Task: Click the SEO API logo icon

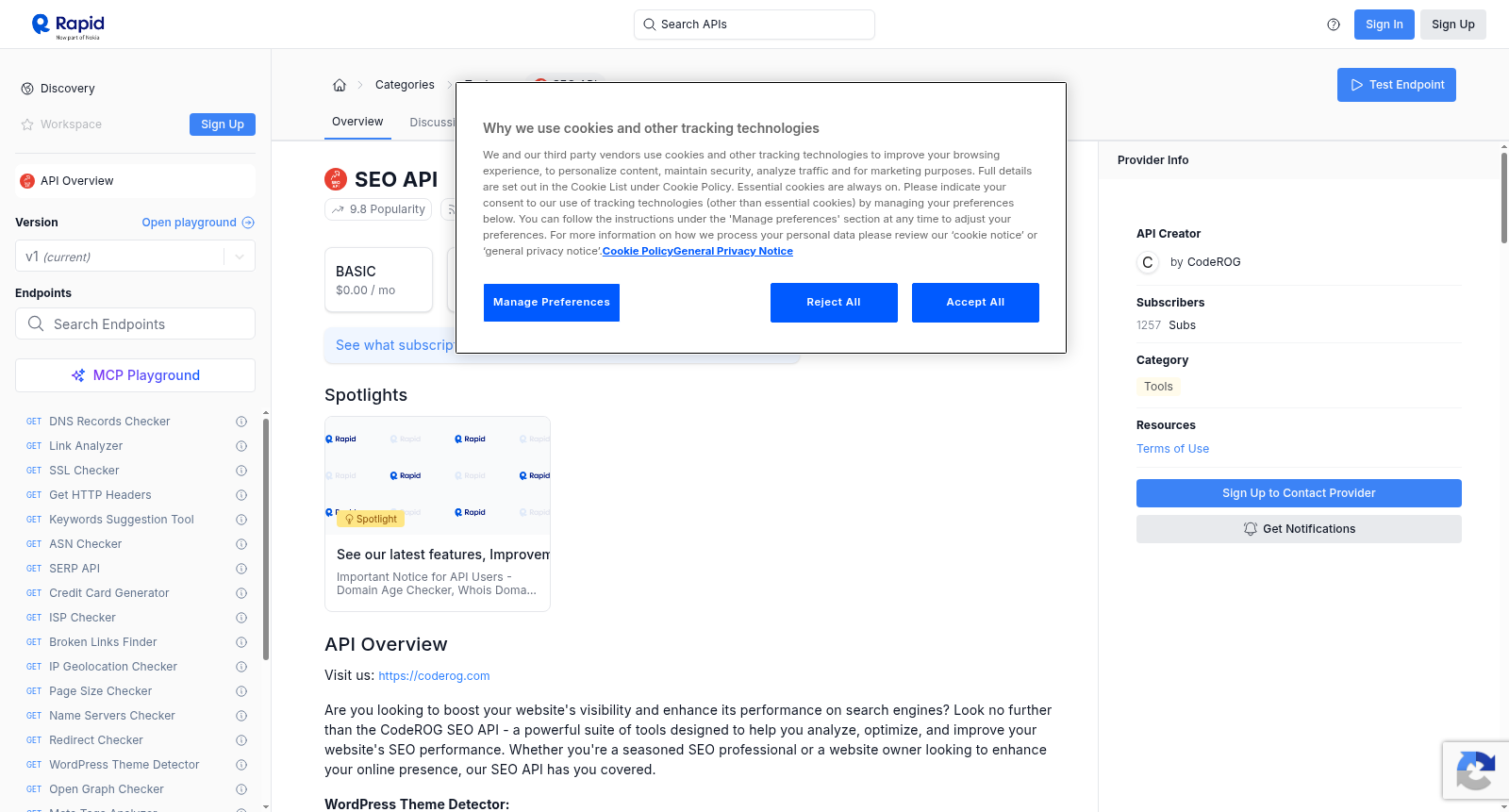Action: click(x=336, y=179)
